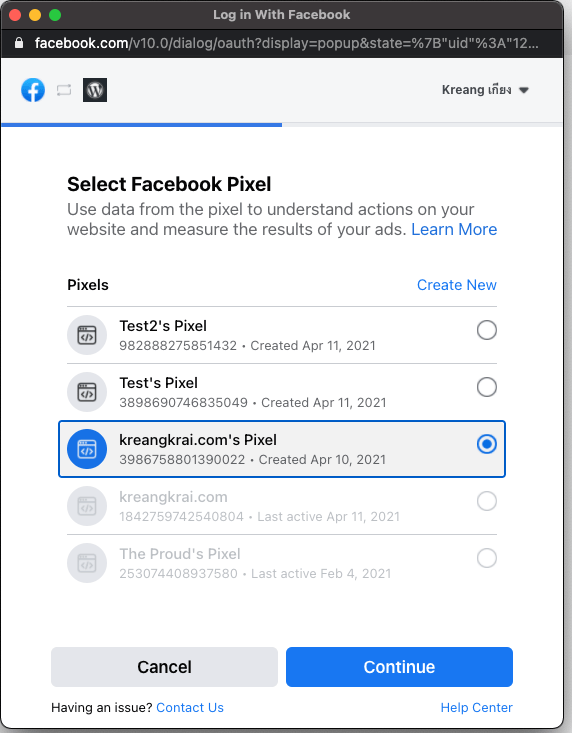Image resolution: width=572 pixels, height=733 pixels.
Task: Click the Facebook logo icon
Action: (33, 90)
